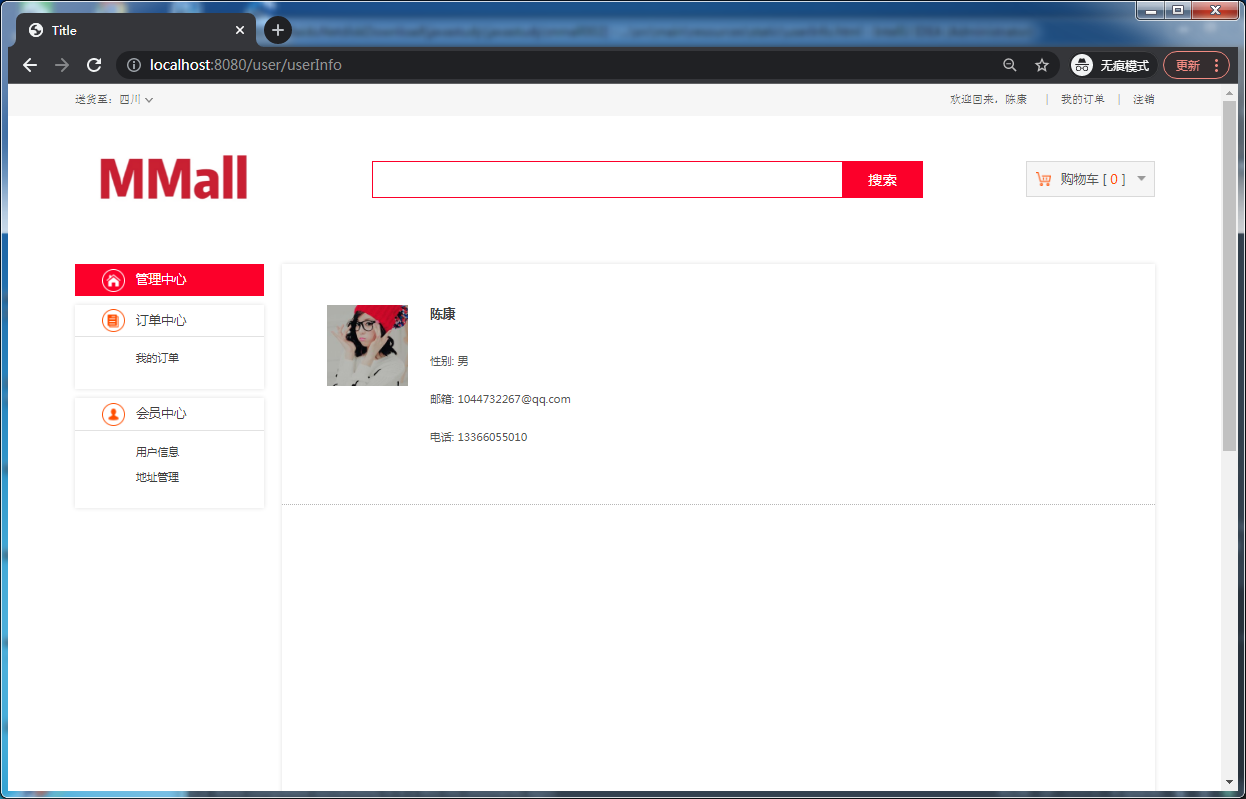Click the user avatar photo
Screen dimensions: 1246x799
tap(367, 345)
